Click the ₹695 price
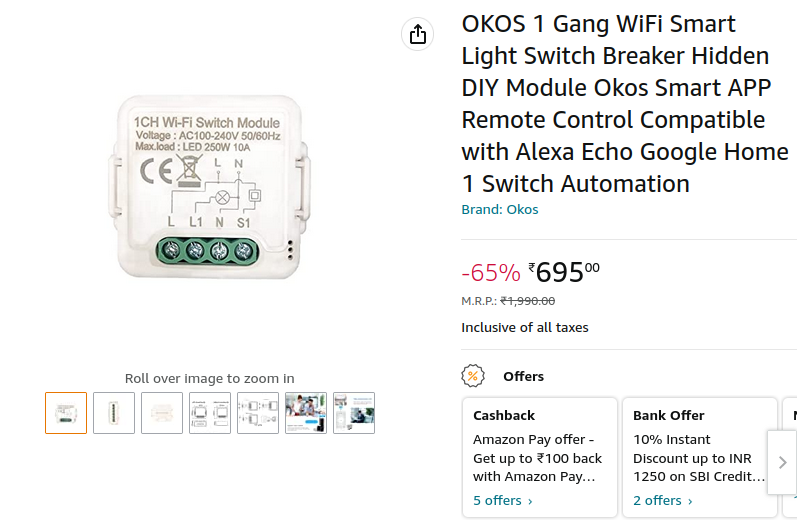Screen dimensions: 797x520 (564, 272)
